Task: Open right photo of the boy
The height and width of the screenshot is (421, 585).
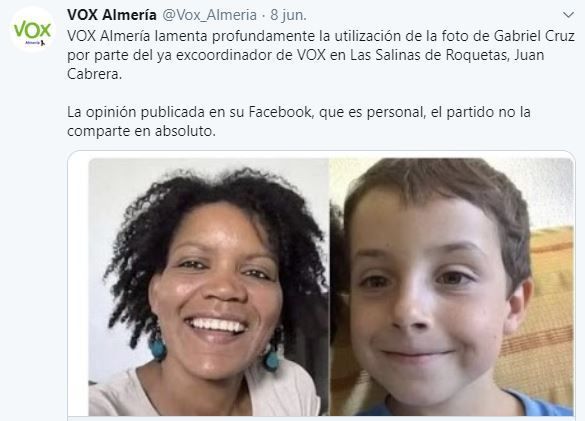Action: click(451, 287)
